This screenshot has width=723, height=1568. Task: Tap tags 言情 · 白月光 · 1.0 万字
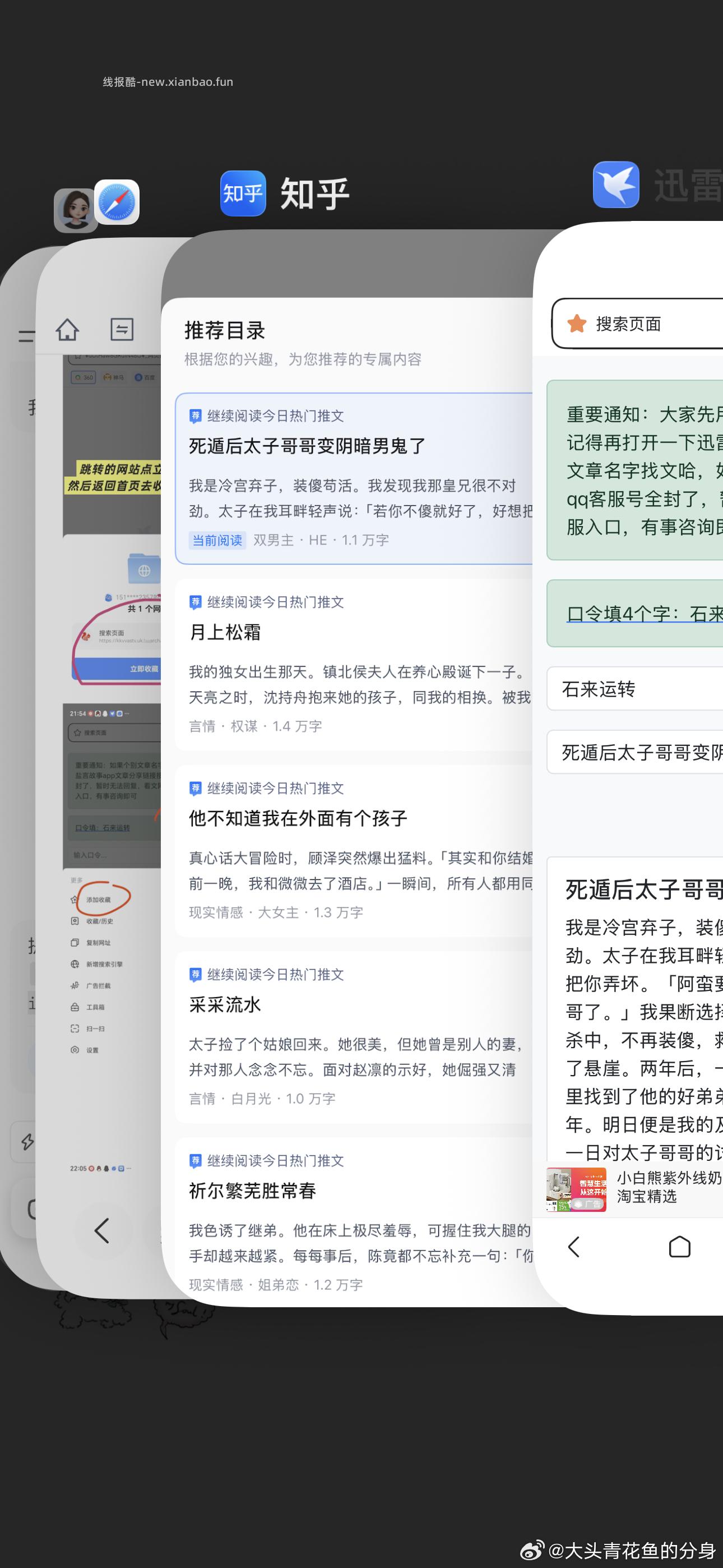[262, 1099]
